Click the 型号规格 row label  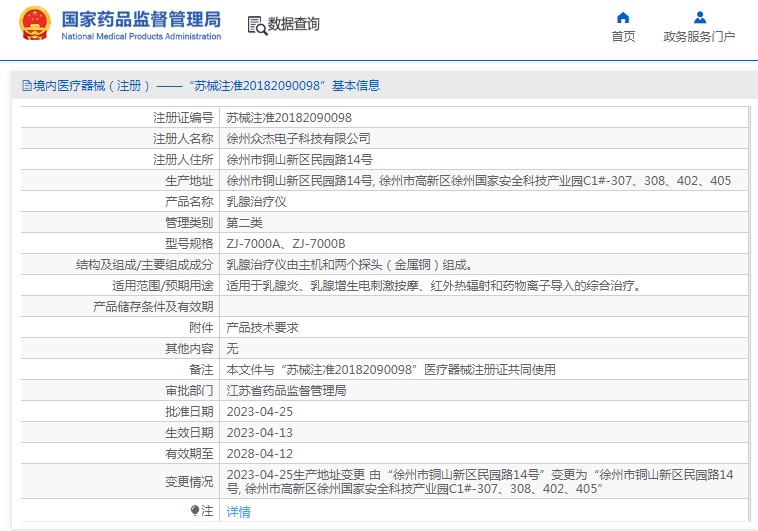pos(189,244)
